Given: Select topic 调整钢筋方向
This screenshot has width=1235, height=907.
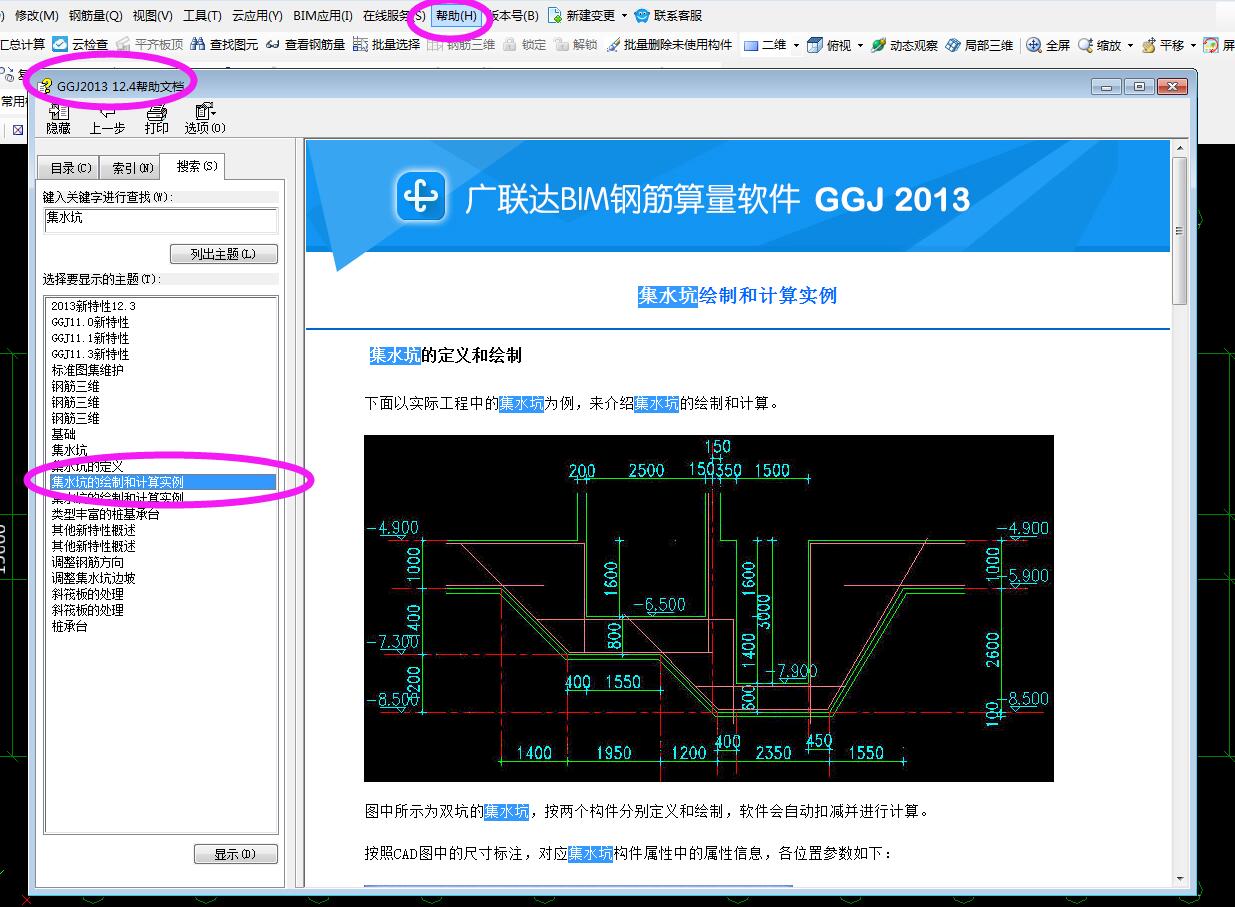Looking at the screenshot, I should click(x=87, y=562).
